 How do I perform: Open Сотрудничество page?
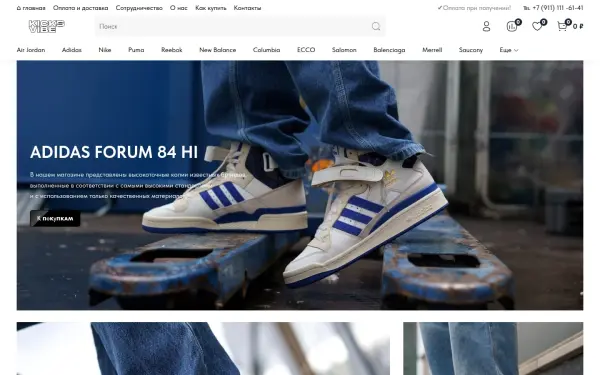coord(139,8)
